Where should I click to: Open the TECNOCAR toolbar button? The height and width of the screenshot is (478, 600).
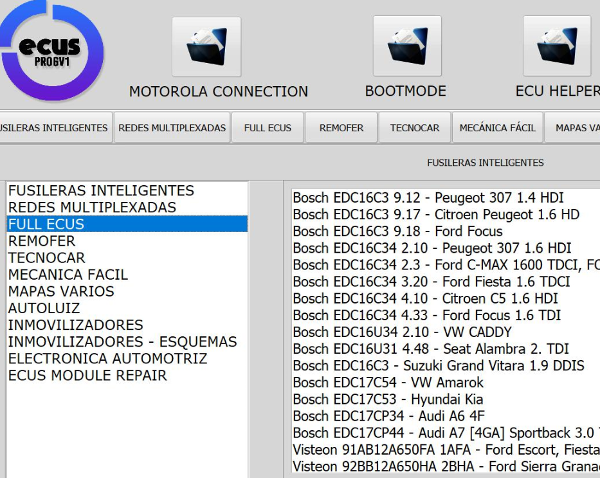point(415,127)
